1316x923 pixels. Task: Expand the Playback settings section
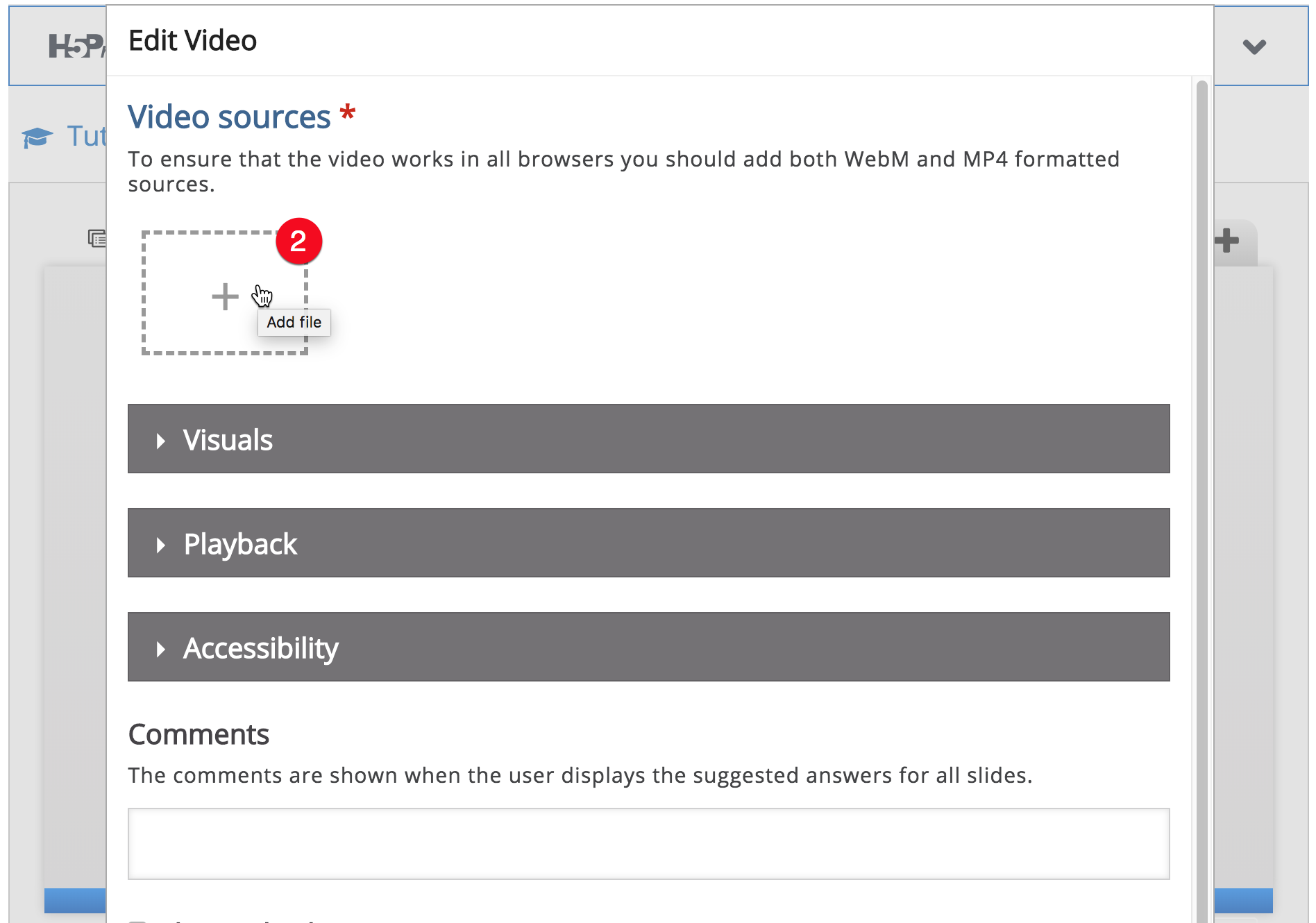coord(648,543)
